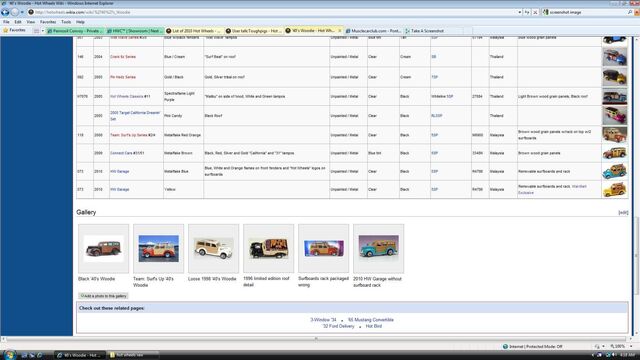Switch to the 'User talk:Toughpigs' tab
This screenshot has height=360, width=640.
tap(254, 31)
